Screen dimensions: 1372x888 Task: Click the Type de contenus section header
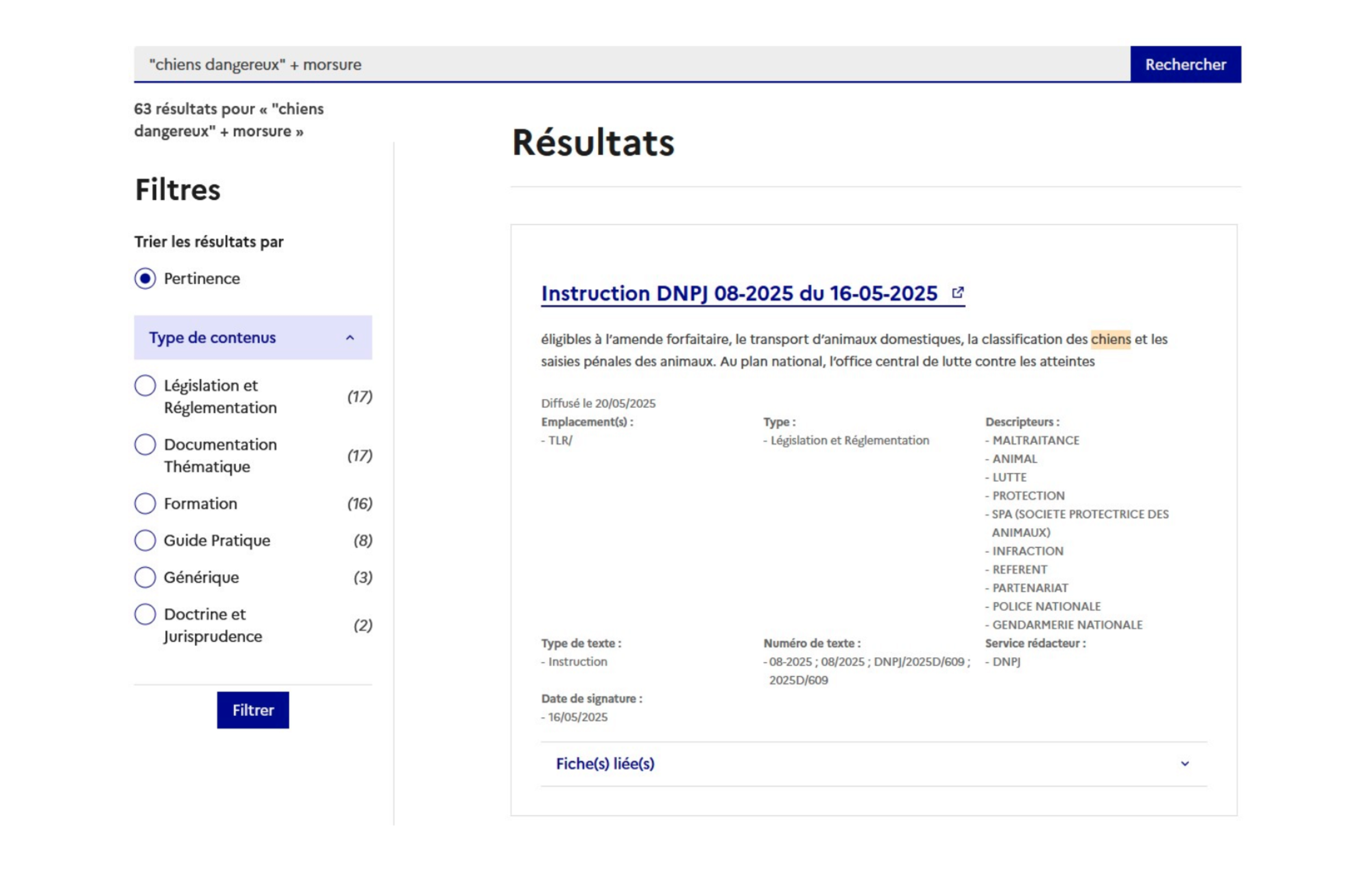(213, 338)
